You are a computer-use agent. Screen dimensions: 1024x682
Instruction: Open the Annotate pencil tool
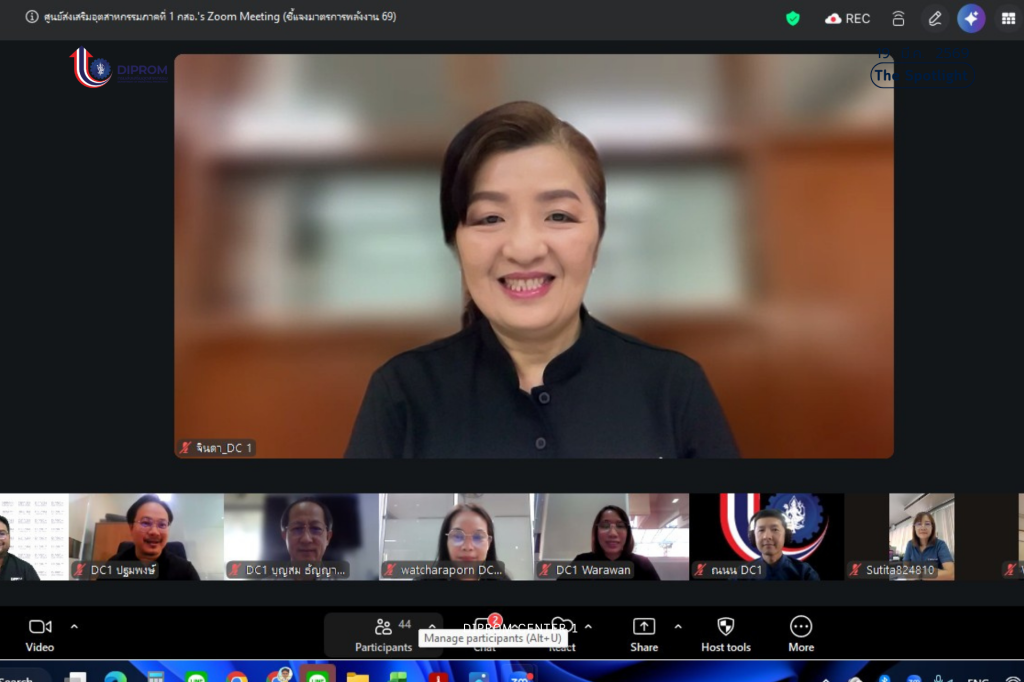[x=935, y=18]
